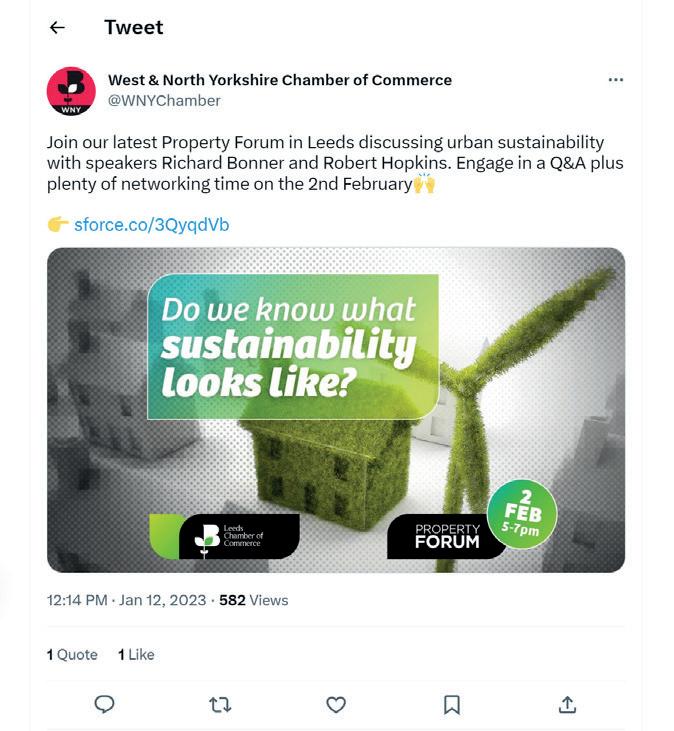Like the tweet with the heart icon
This screenshot has height=731, width=674.
tap(336, 704)
